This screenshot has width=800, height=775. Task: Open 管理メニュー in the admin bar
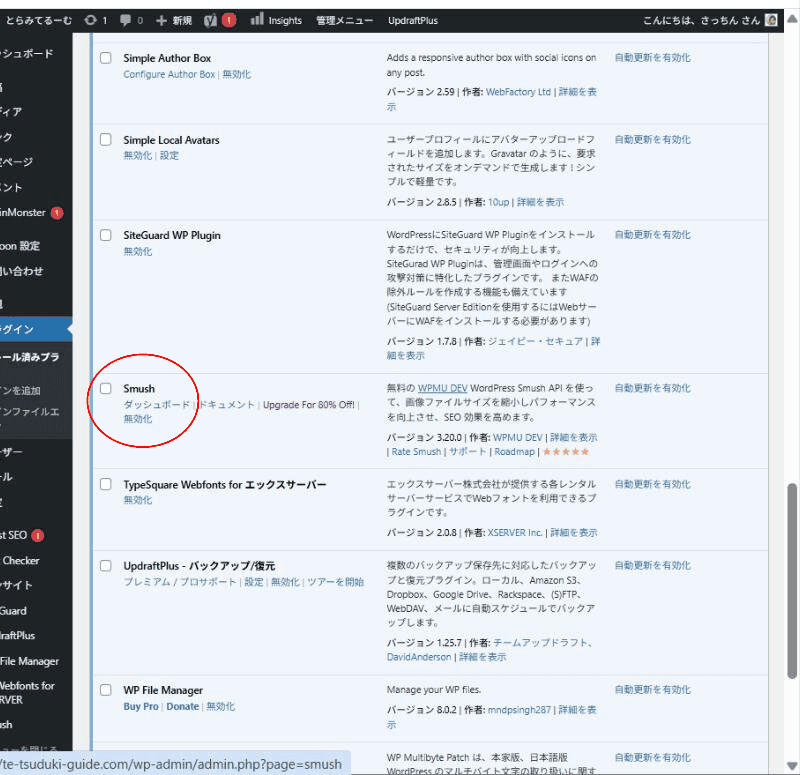[344, 20]
